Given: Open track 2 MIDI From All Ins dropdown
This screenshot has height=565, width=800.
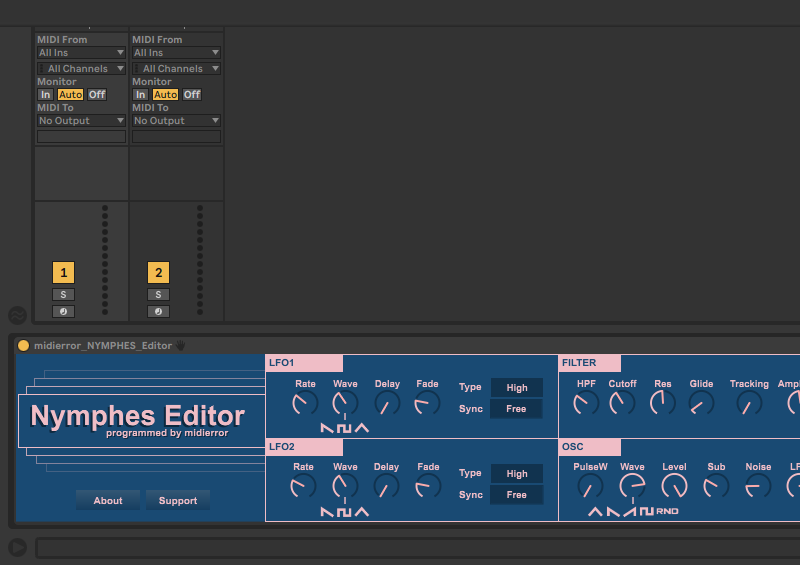Looking at the screenshot, I should 177,53.
